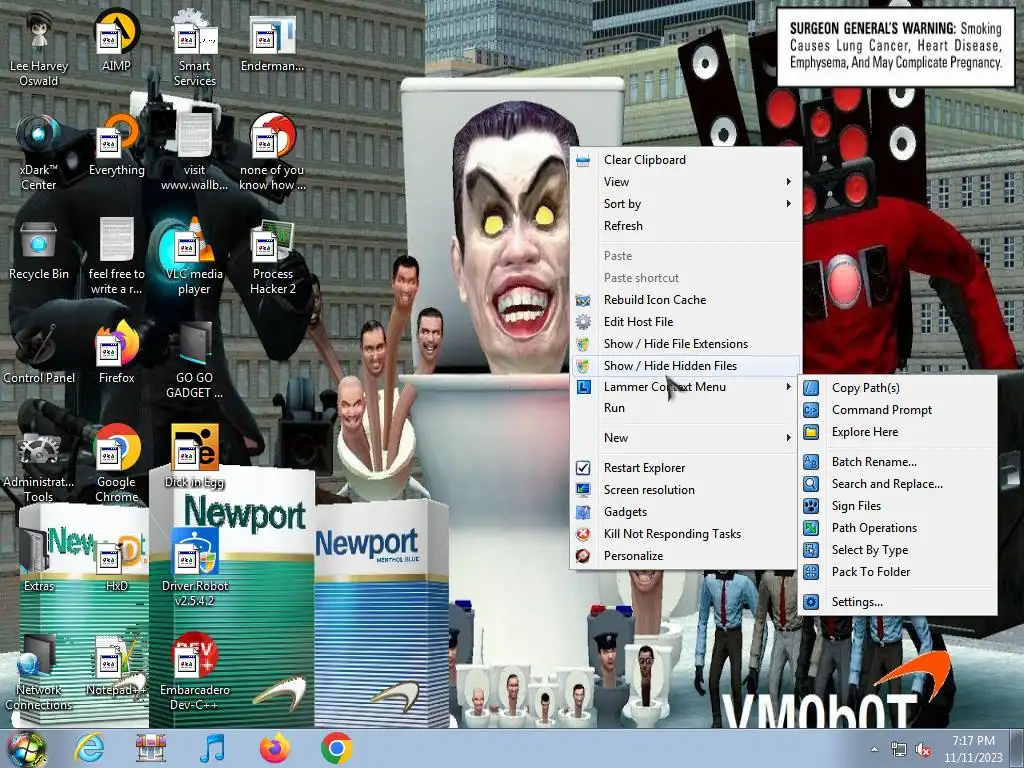Image resolution: width=1024 pixels, height=768 pixels.
Task: Open the second pinned taskbar icon after Start
Action: click(150, 748)
